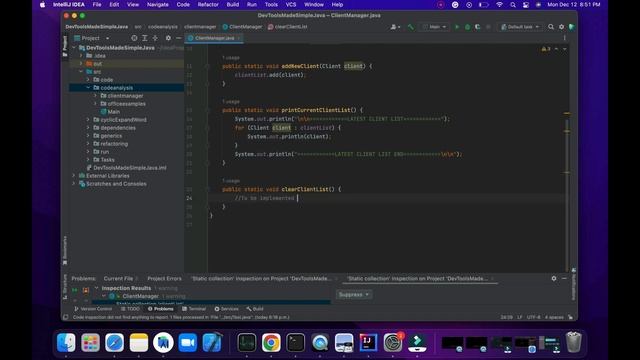640x360 pixels.
Task: Open the Services tool window button
Action: [x=227, y=309]
